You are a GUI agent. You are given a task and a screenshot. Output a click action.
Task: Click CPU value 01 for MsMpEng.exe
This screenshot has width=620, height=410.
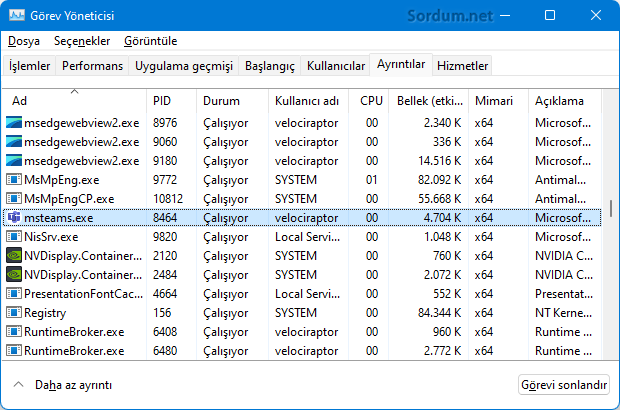372,180
